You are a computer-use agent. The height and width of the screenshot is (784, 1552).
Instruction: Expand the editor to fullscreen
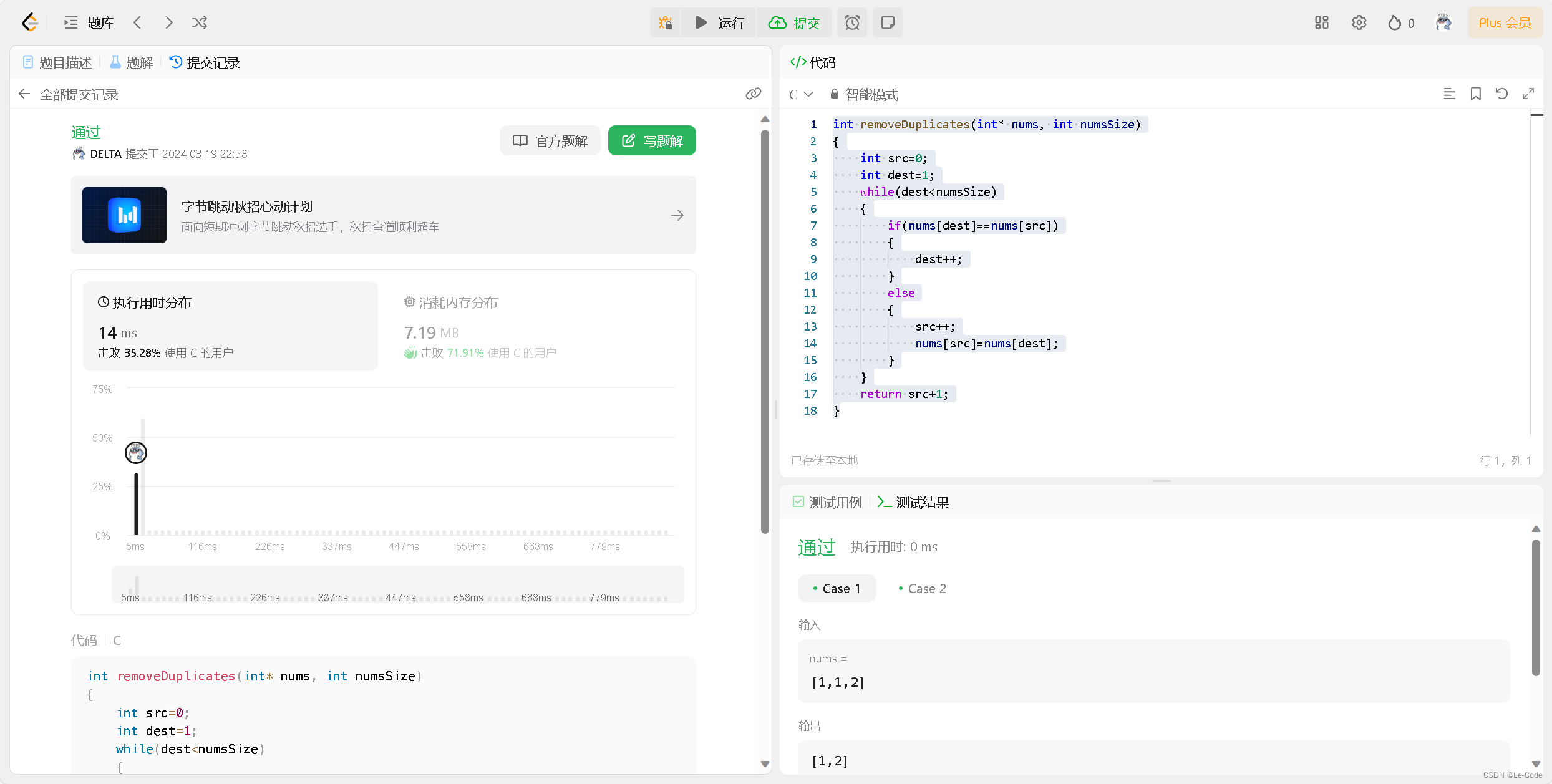[1528, 94]
